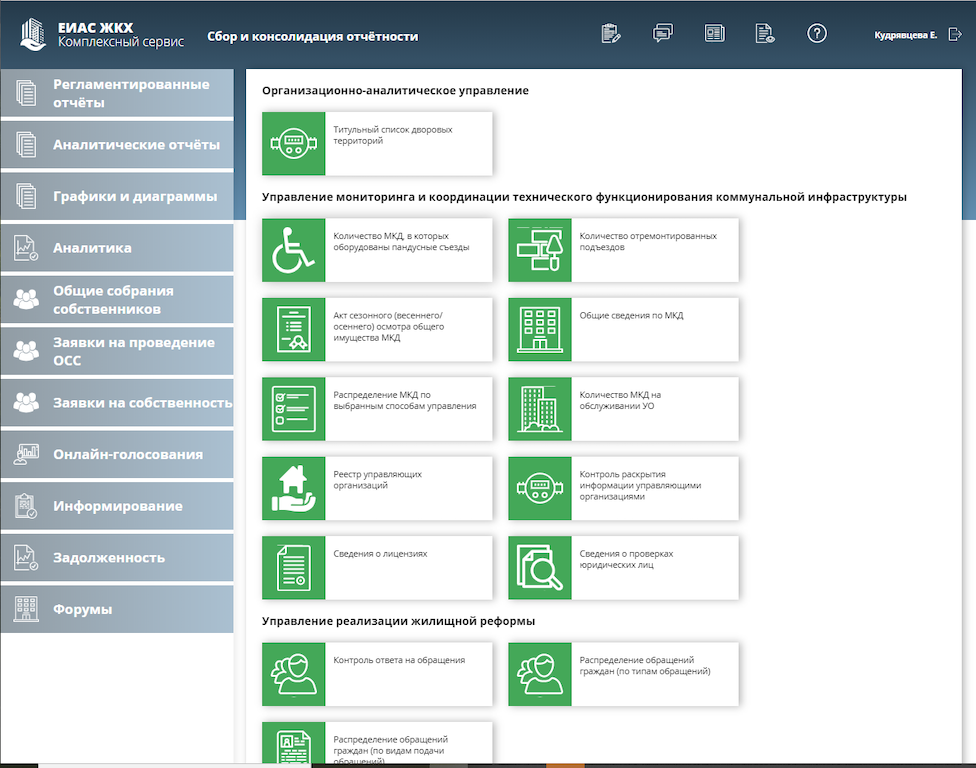
Task: Click the clipboard with pencil header icon
Action: pos(611,33)
